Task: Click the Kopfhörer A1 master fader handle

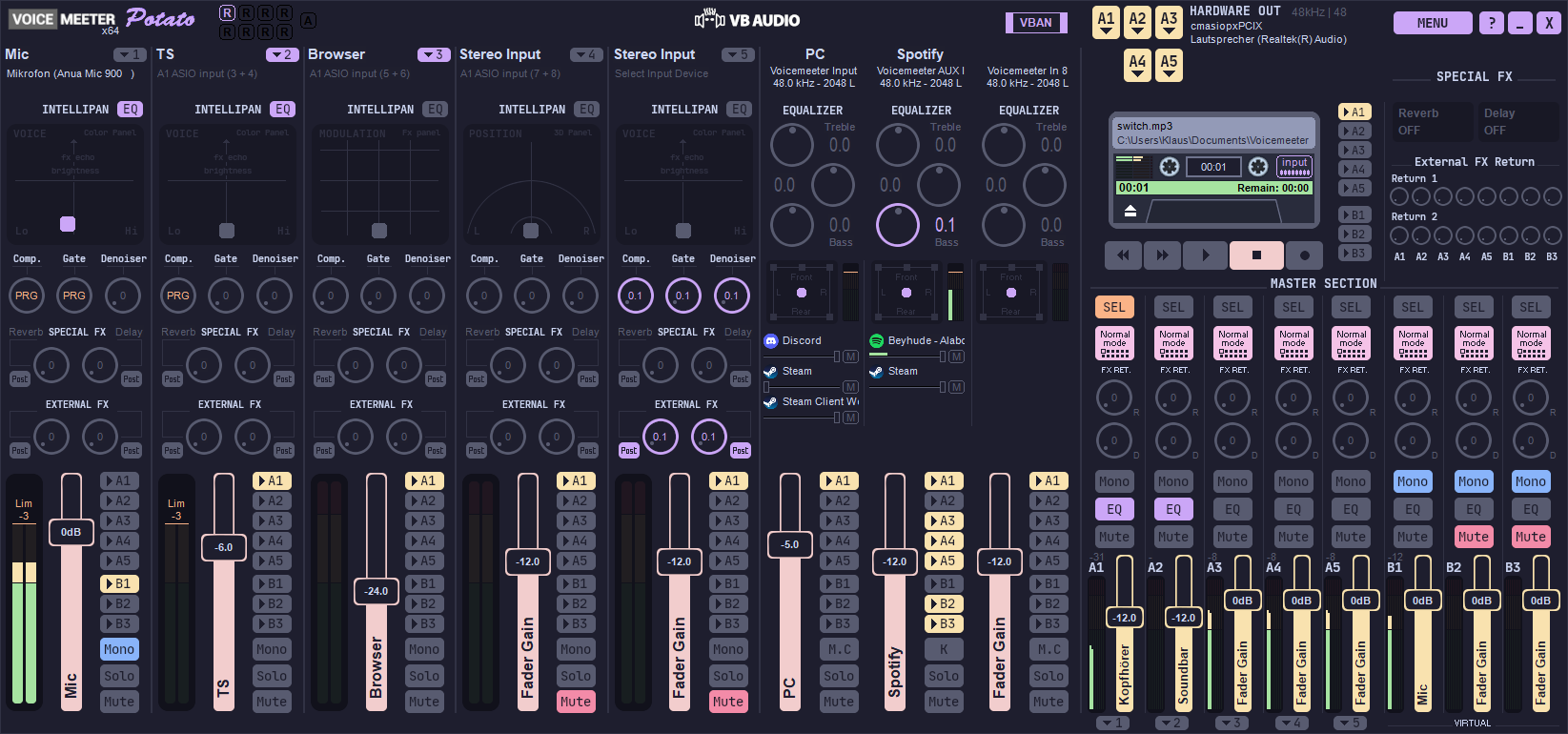Action: click(1125, 618)
